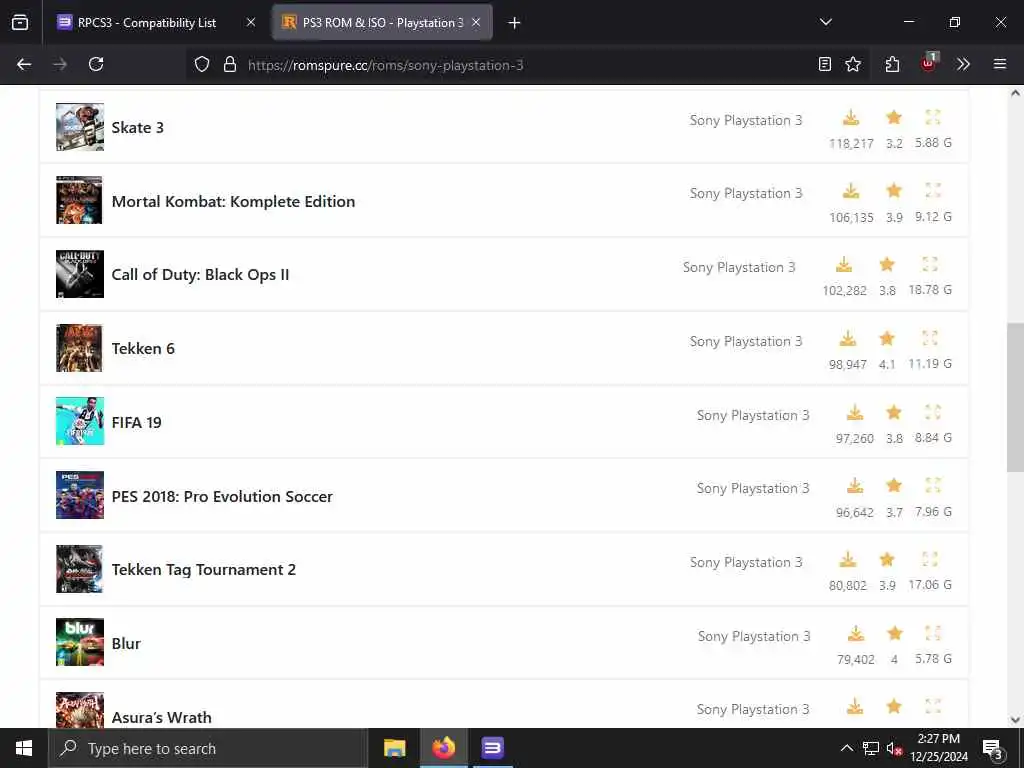Click the star icon in Black Ops II row
Screen dimensions: 1024x768
(887, 264)
